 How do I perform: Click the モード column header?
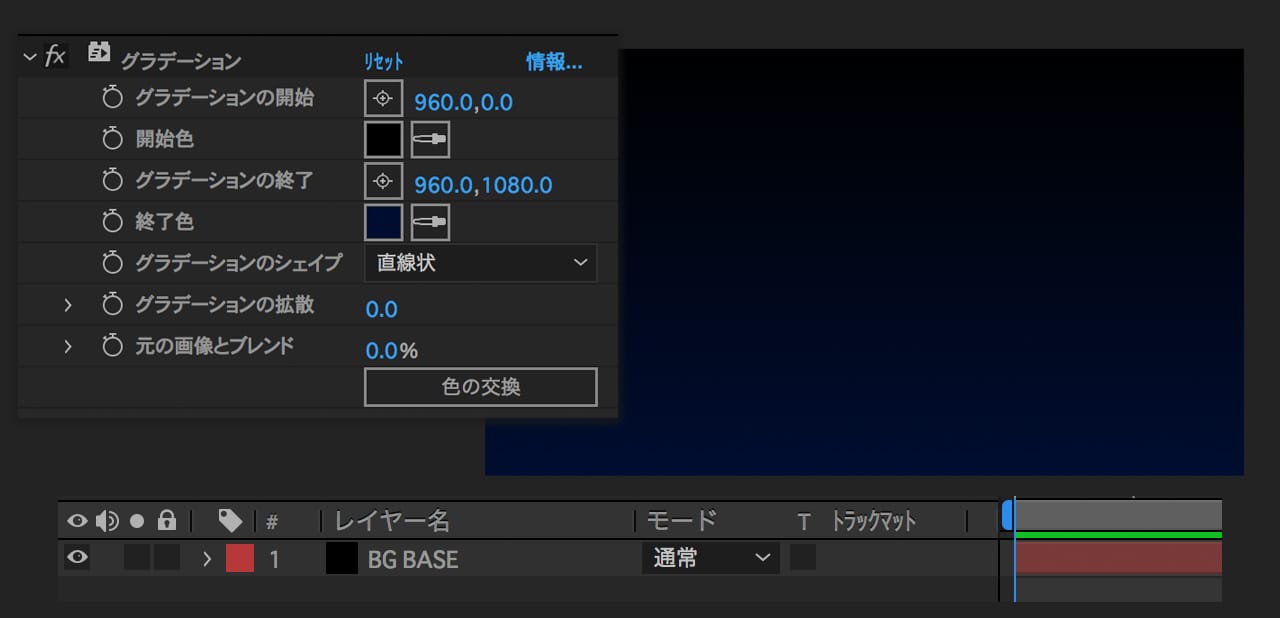tap(682, 521)
